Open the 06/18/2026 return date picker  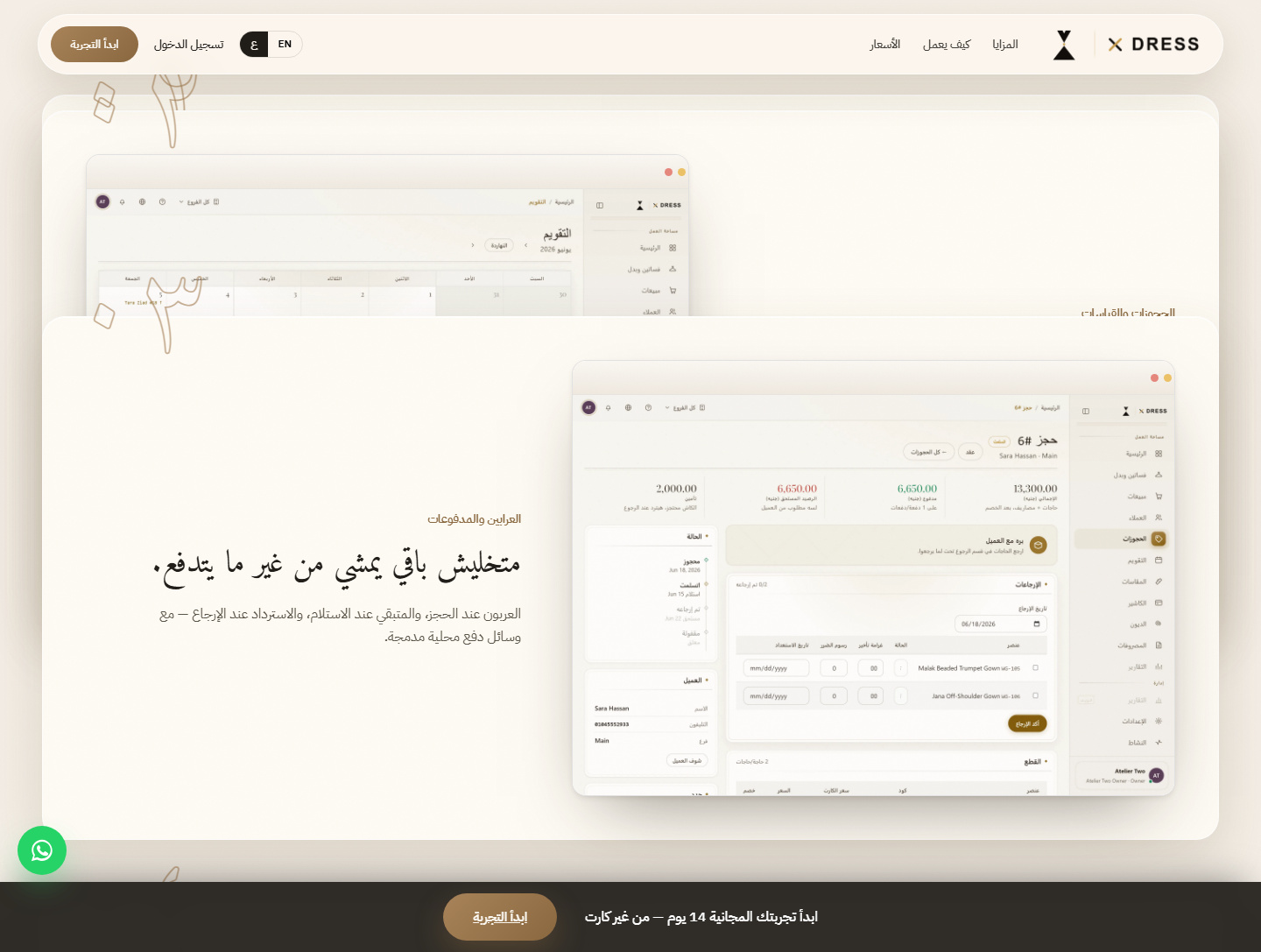coord(1001,624)
